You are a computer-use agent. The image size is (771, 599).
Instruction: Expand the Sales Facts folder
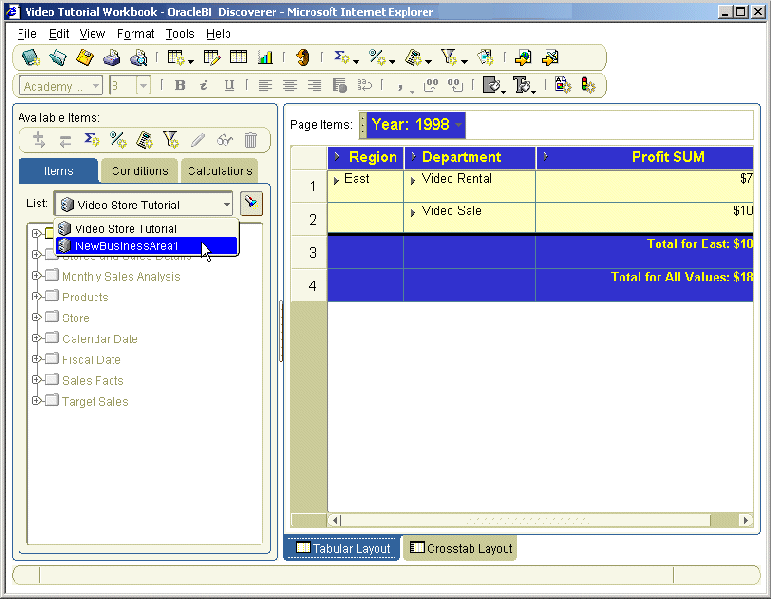point(36,380)
